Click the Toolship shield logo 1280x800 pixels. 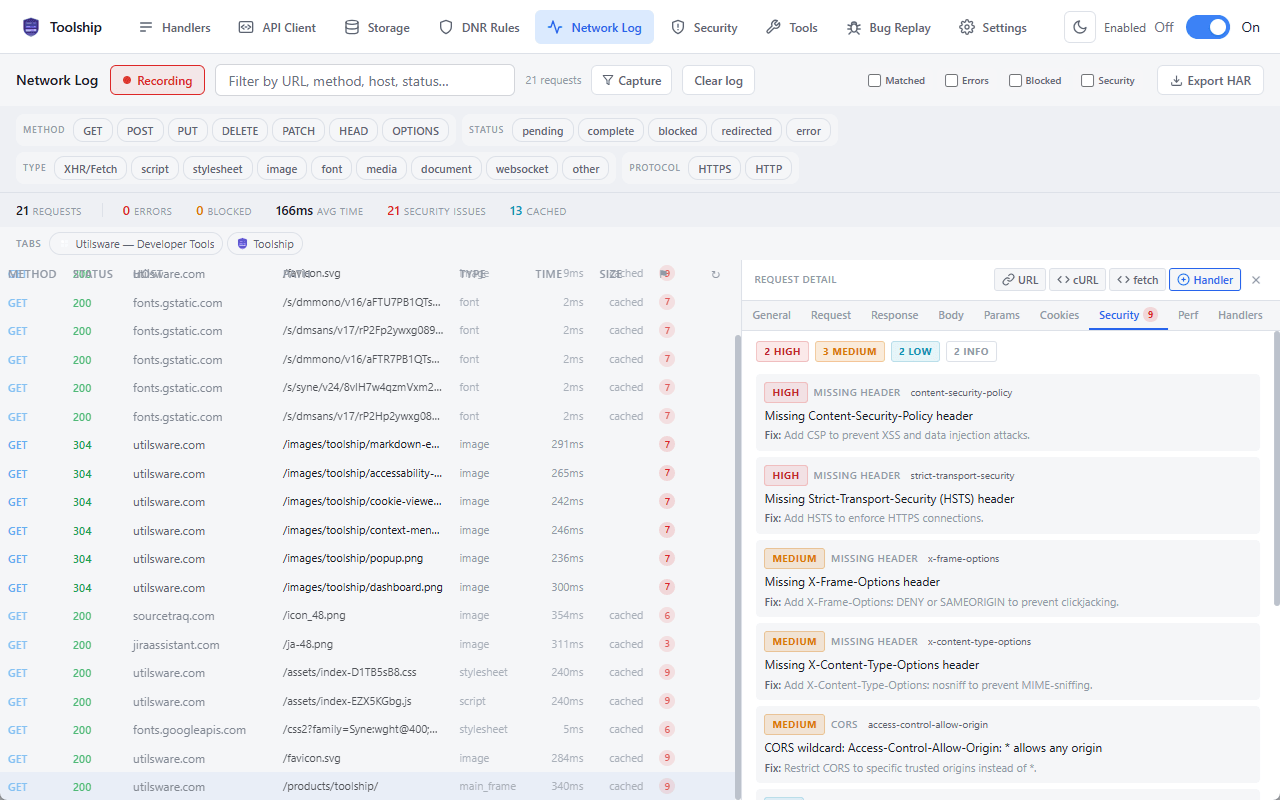[x=32, y=27]
